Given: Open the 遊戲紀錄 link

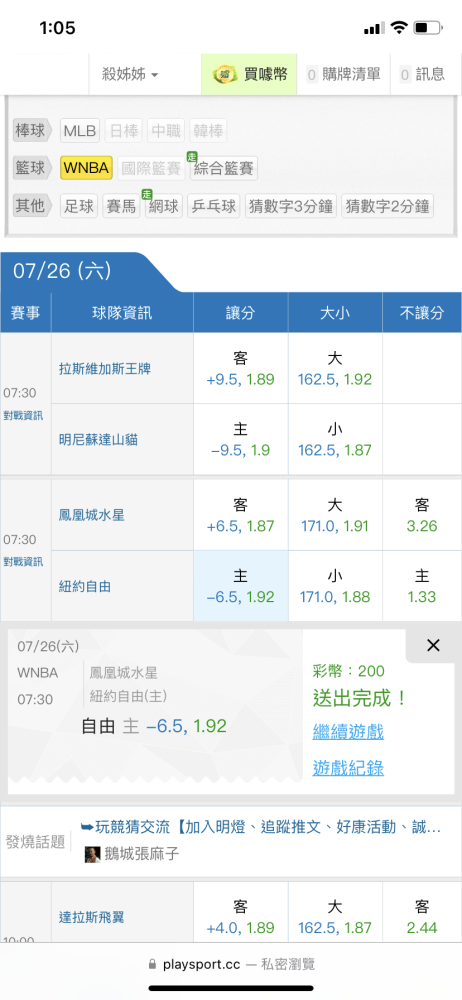Looking at the screenshot, I should [348, 768].
